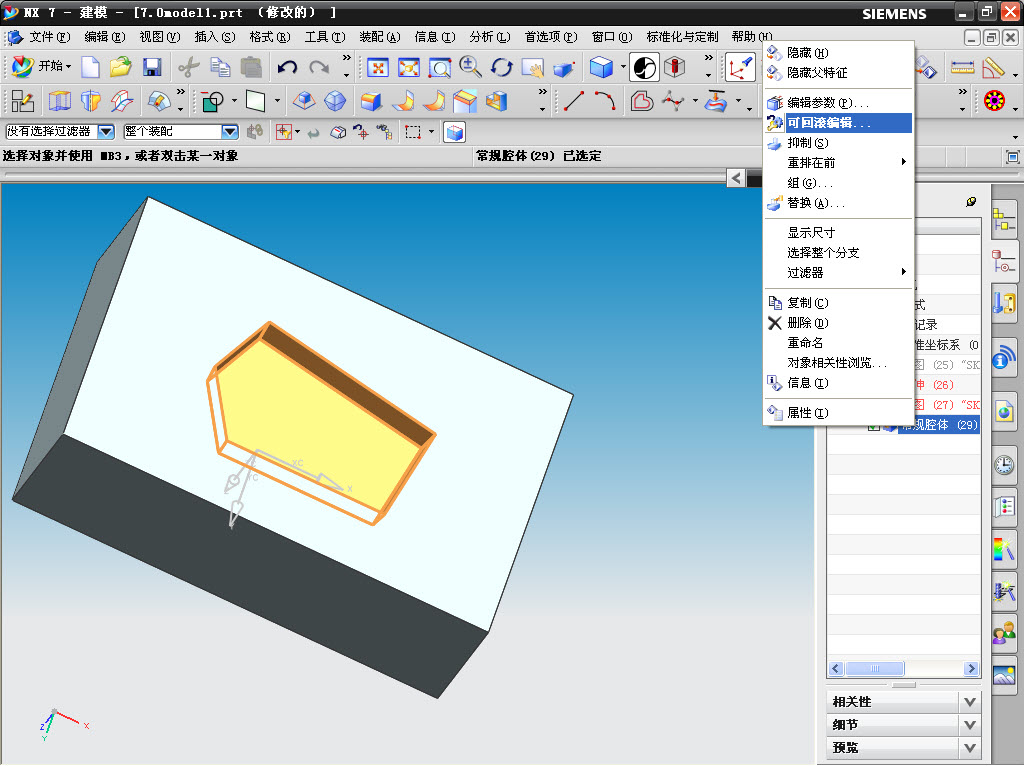Open the rendering style dropdown arrow
The width and height of the screenshot is (1024, 766).
pyautogui.click(x=623, y=67)
